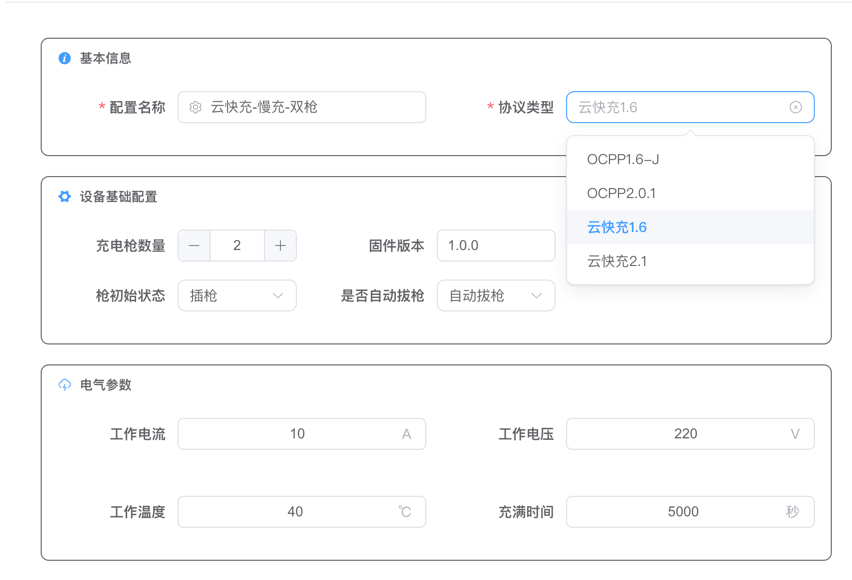Open the 枪初始状态 dropdown showing 插枪

237,296
